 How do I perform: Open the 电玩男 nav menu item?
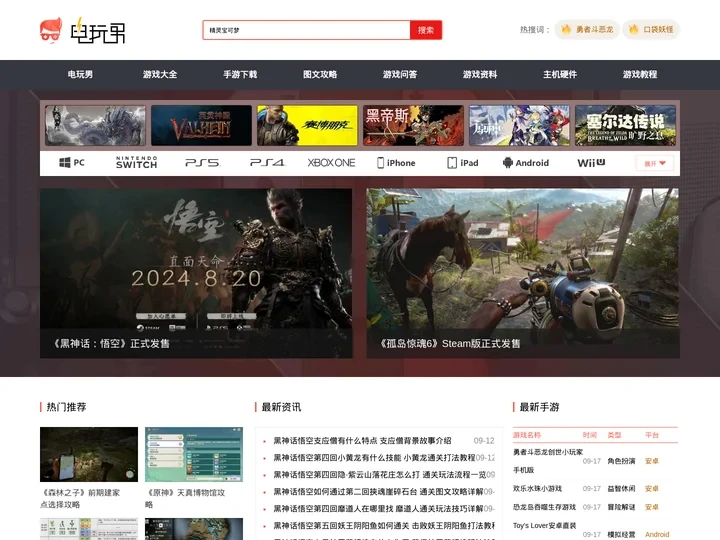[x=80, y=74]
